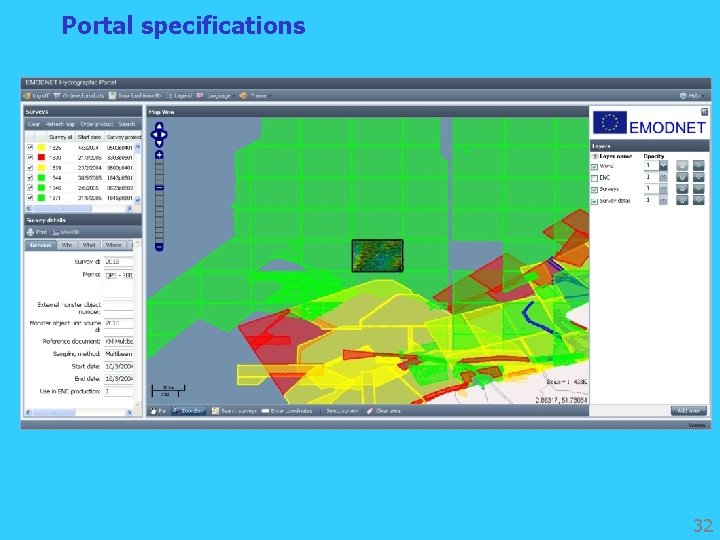The image size is (720, 540).
Task: Zoom in with the plus button
Action: (159, 155)
